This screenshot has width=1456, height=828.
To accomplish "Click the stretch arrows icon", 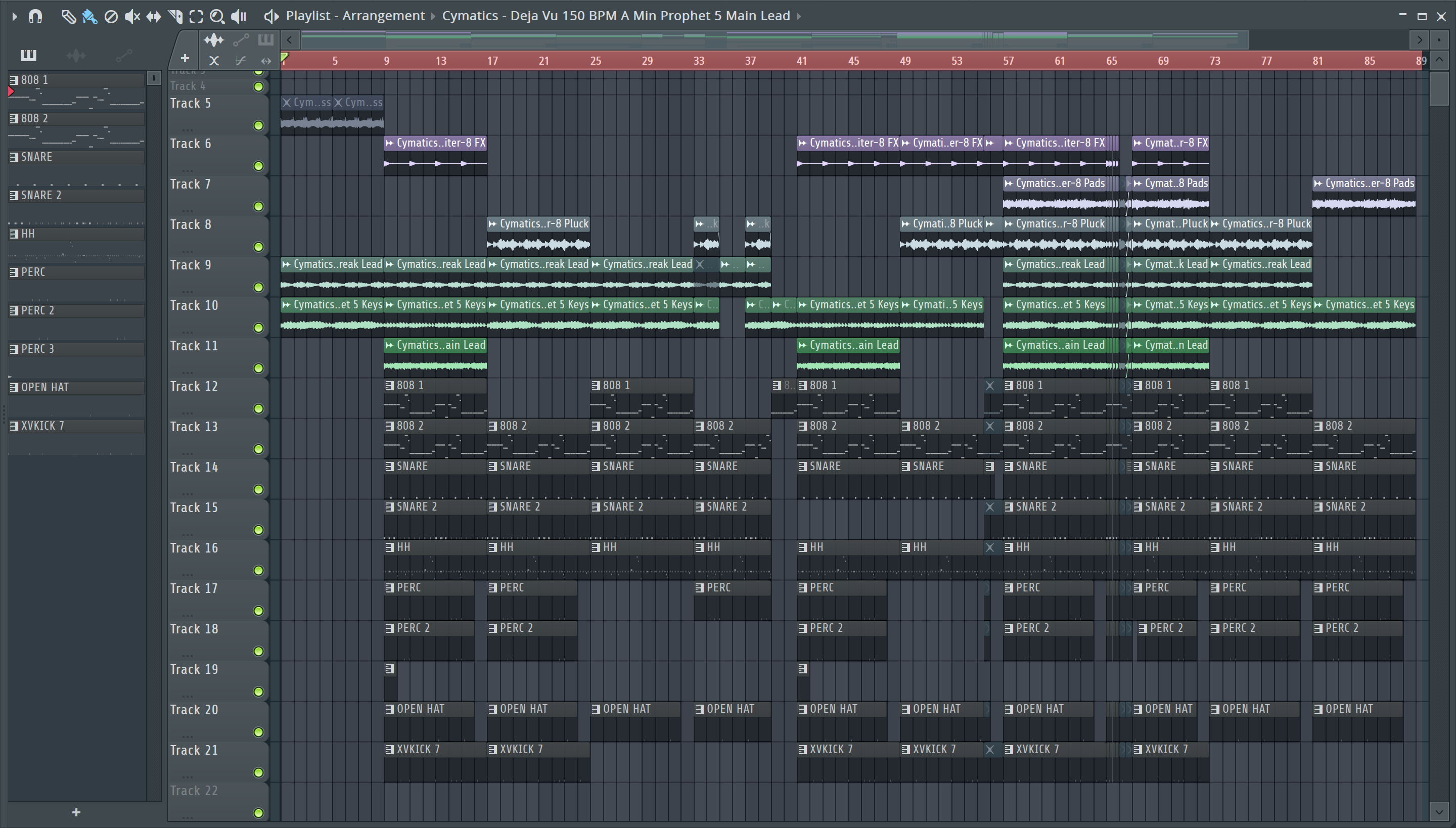I will pyautogui.click(x=265, y=60).
